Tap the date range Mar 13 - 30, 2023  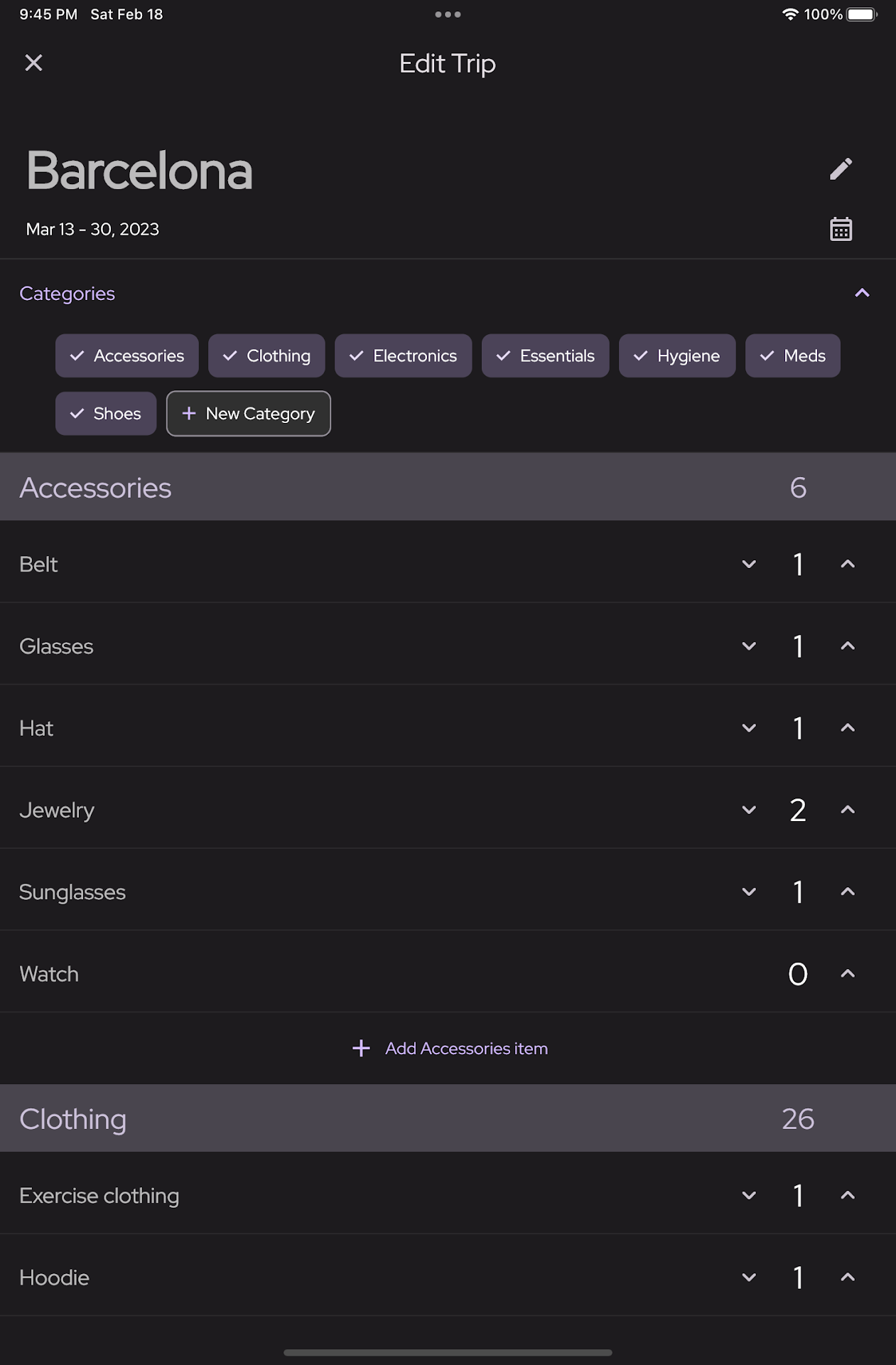[x=92, y=229]
